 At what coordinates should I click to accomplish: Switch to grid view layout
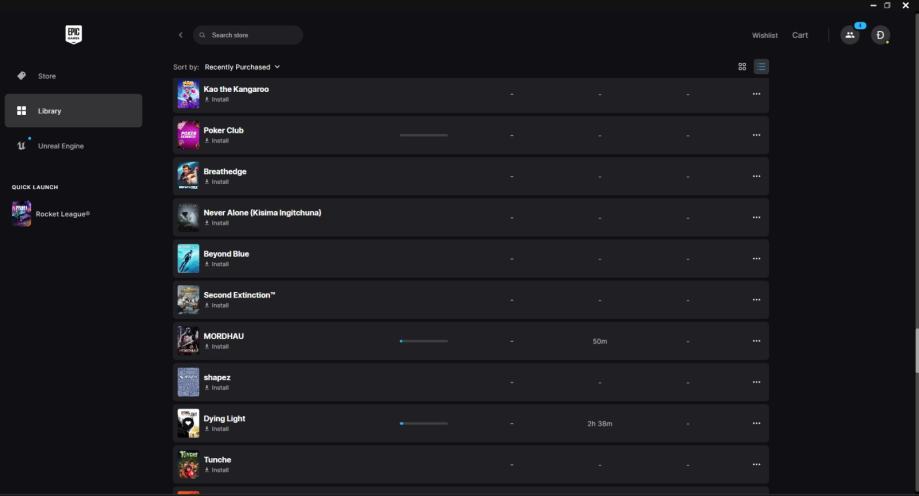(742, 67)
